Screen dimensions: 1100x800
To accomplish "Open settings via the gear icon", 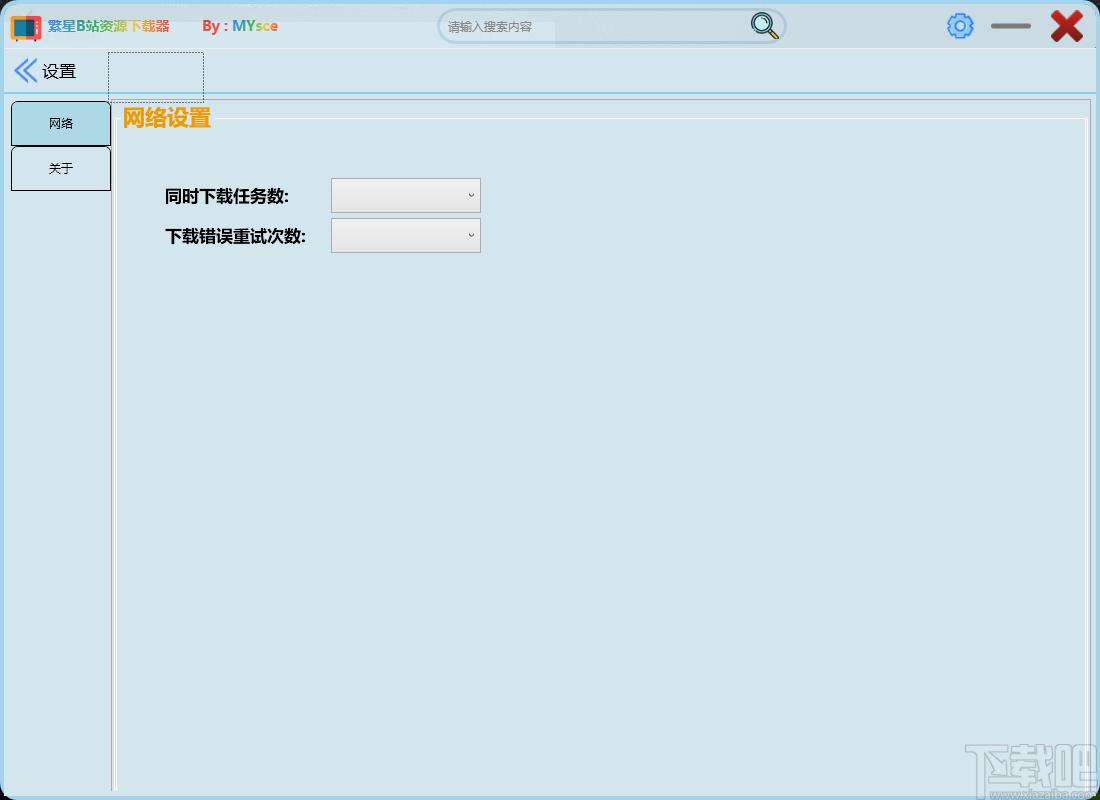I will coord(960,26).
